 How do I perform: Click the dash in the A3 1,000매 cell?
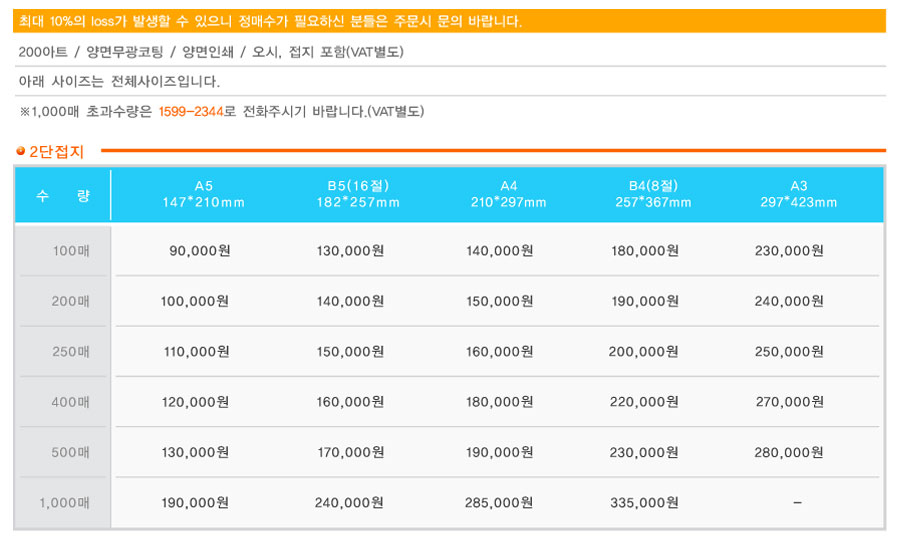796,503
